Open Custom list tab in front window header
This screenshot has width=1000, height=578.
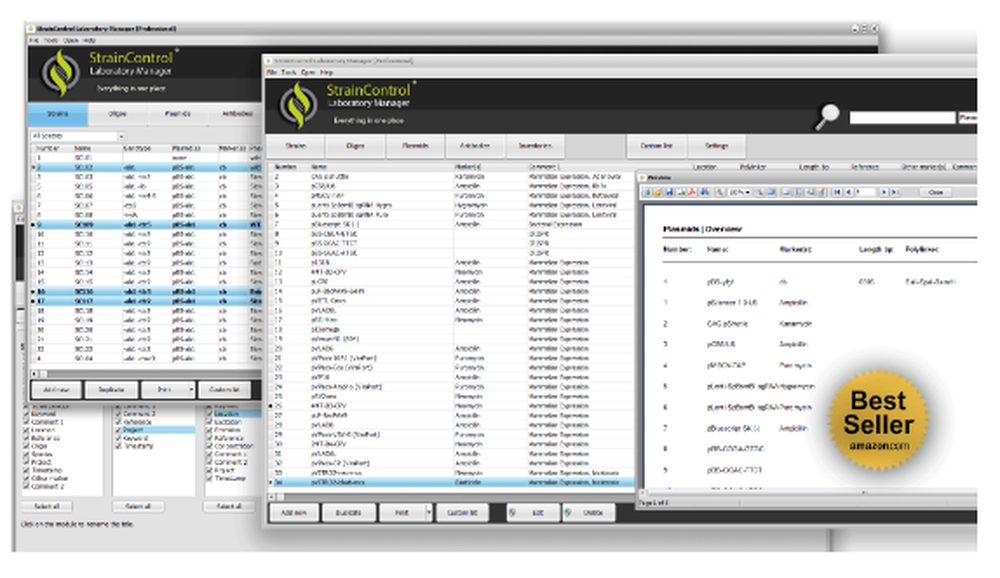[x=656, y=146]
